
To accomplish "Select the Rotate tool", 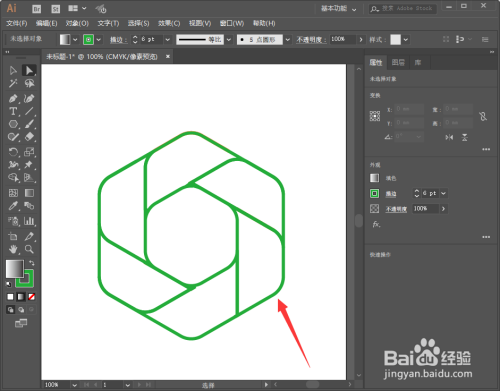I will (13, 152).
